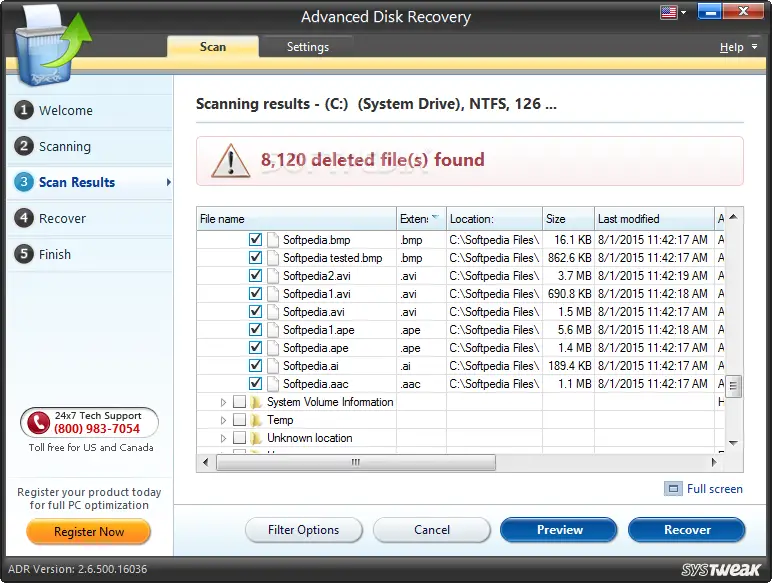The image size is (772, 583).
Task: Expand the System Volume Information folder
Action: [x=223, y=402]
